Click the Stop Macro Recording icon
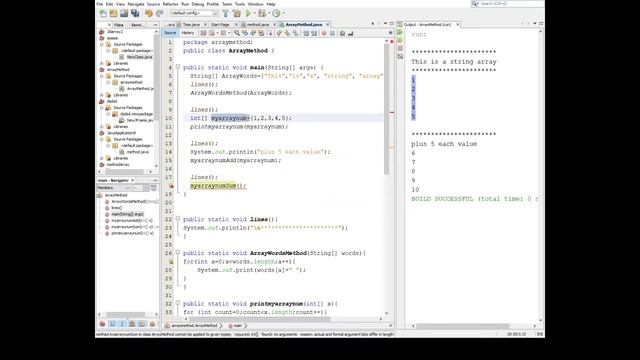 point(332,33)
